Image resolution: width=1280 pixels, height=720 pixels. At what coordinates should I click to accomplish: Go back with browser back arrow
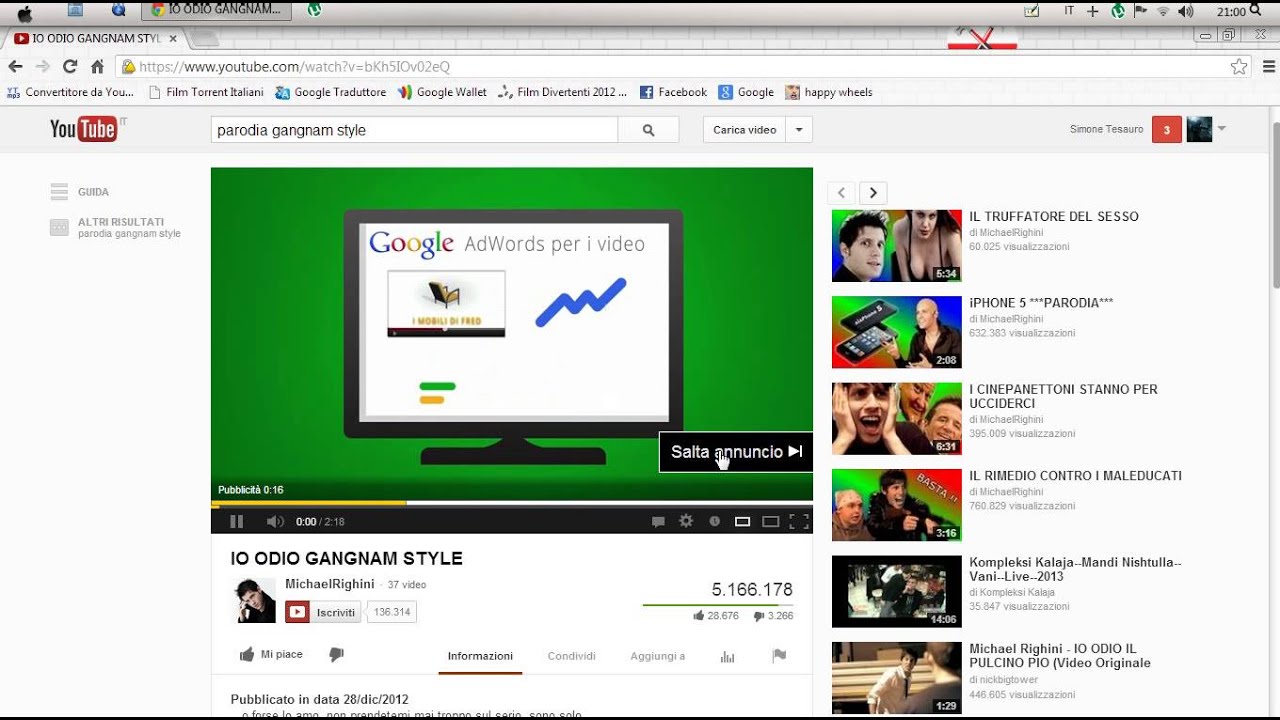15,67
